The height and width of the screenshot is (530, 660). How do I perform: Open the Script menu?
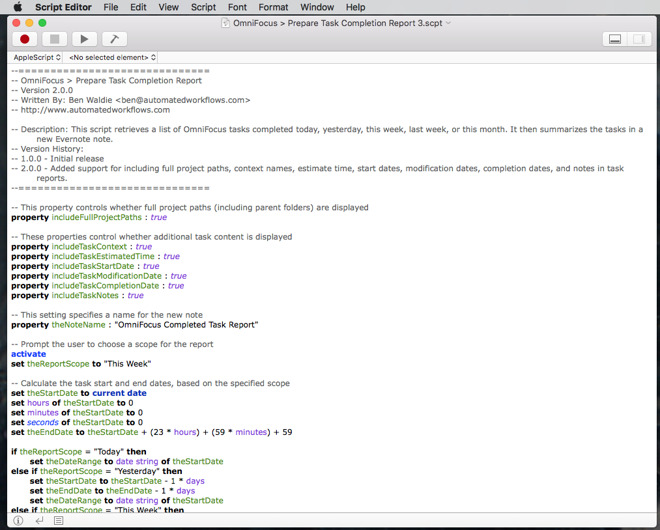(x=203, y=7)
